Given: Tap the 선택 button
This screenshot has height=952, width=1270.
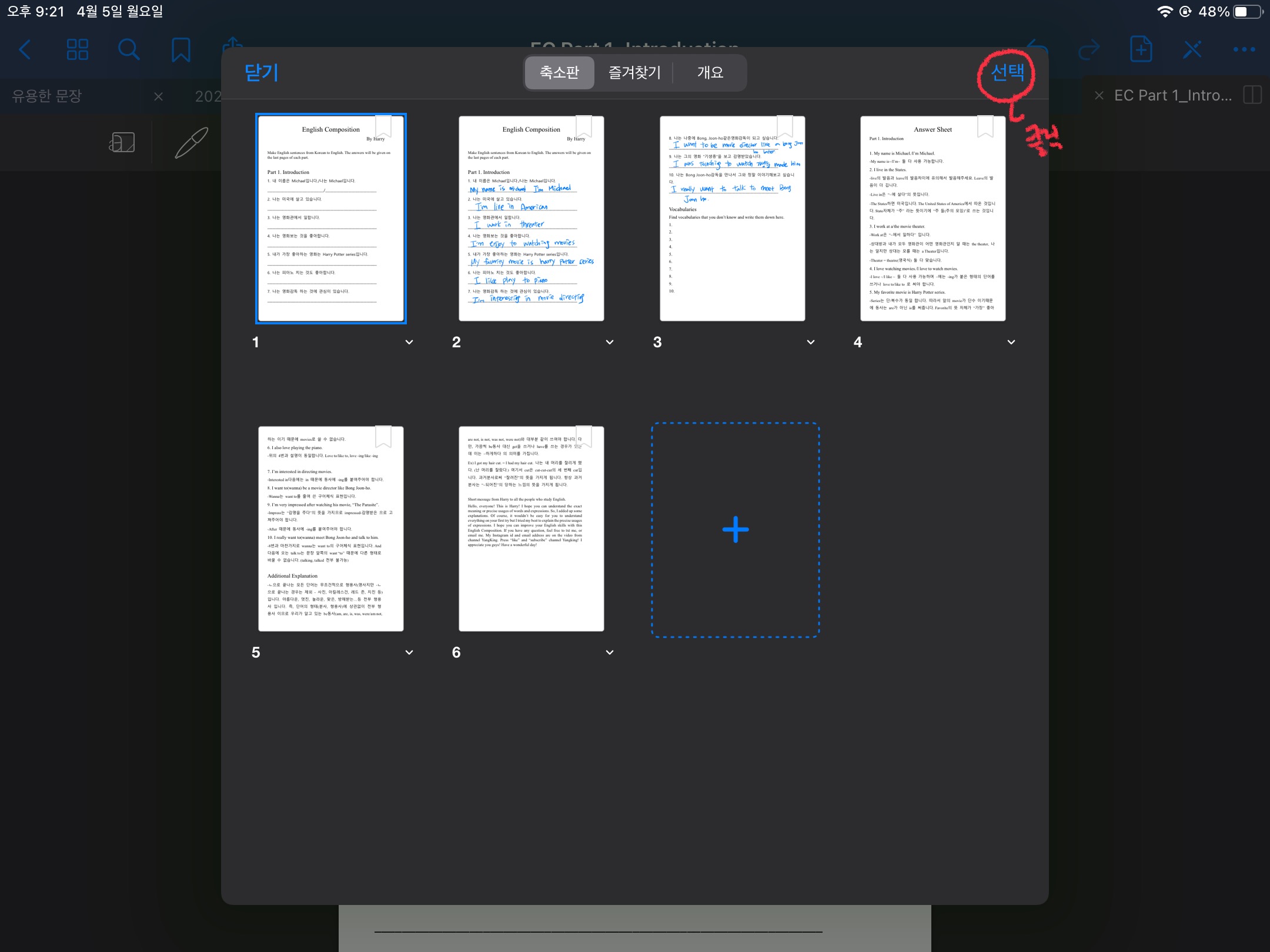Looking at the screenshot, I should [1007, 72].
